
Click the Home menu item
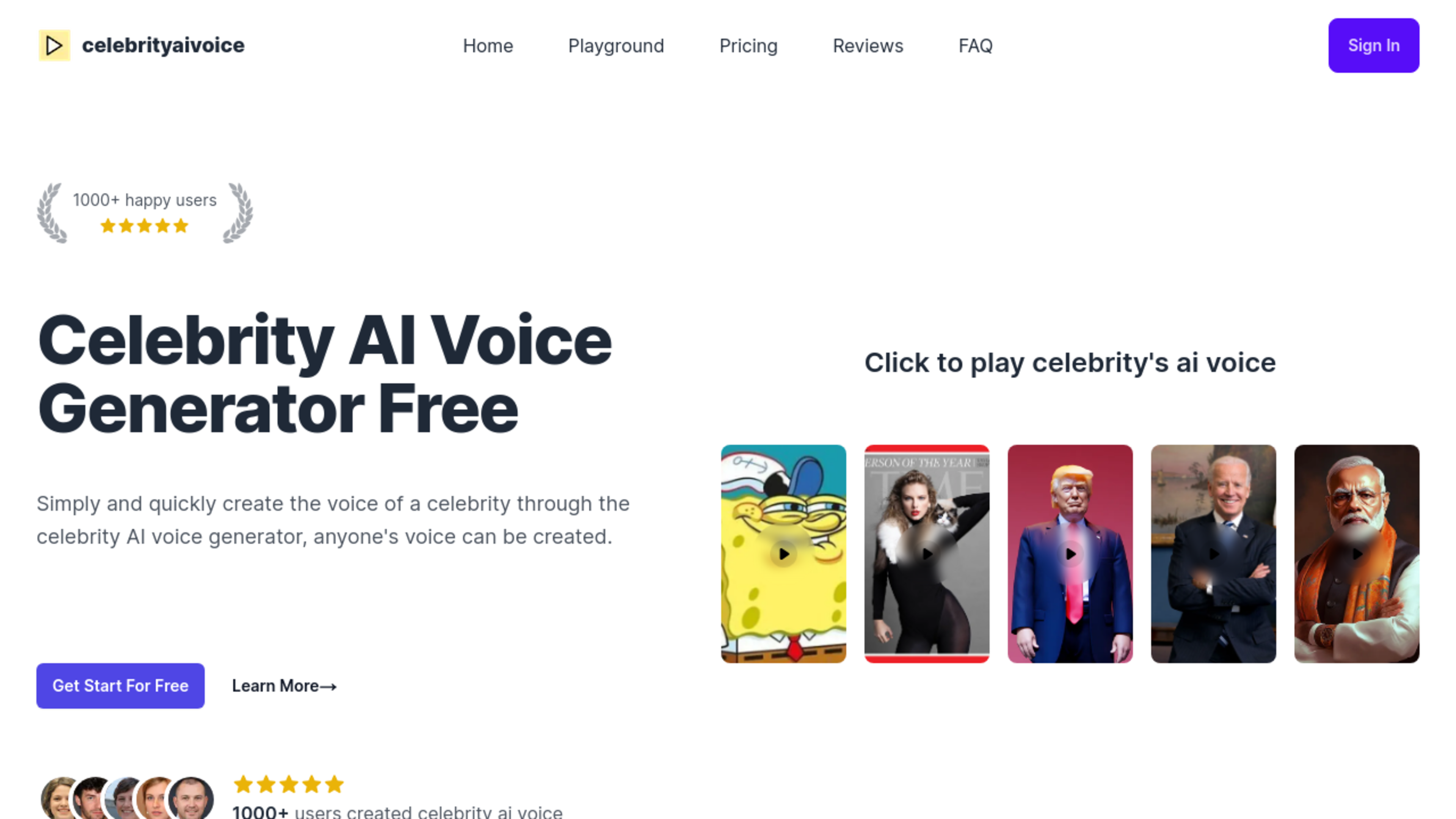pos(487,45)
